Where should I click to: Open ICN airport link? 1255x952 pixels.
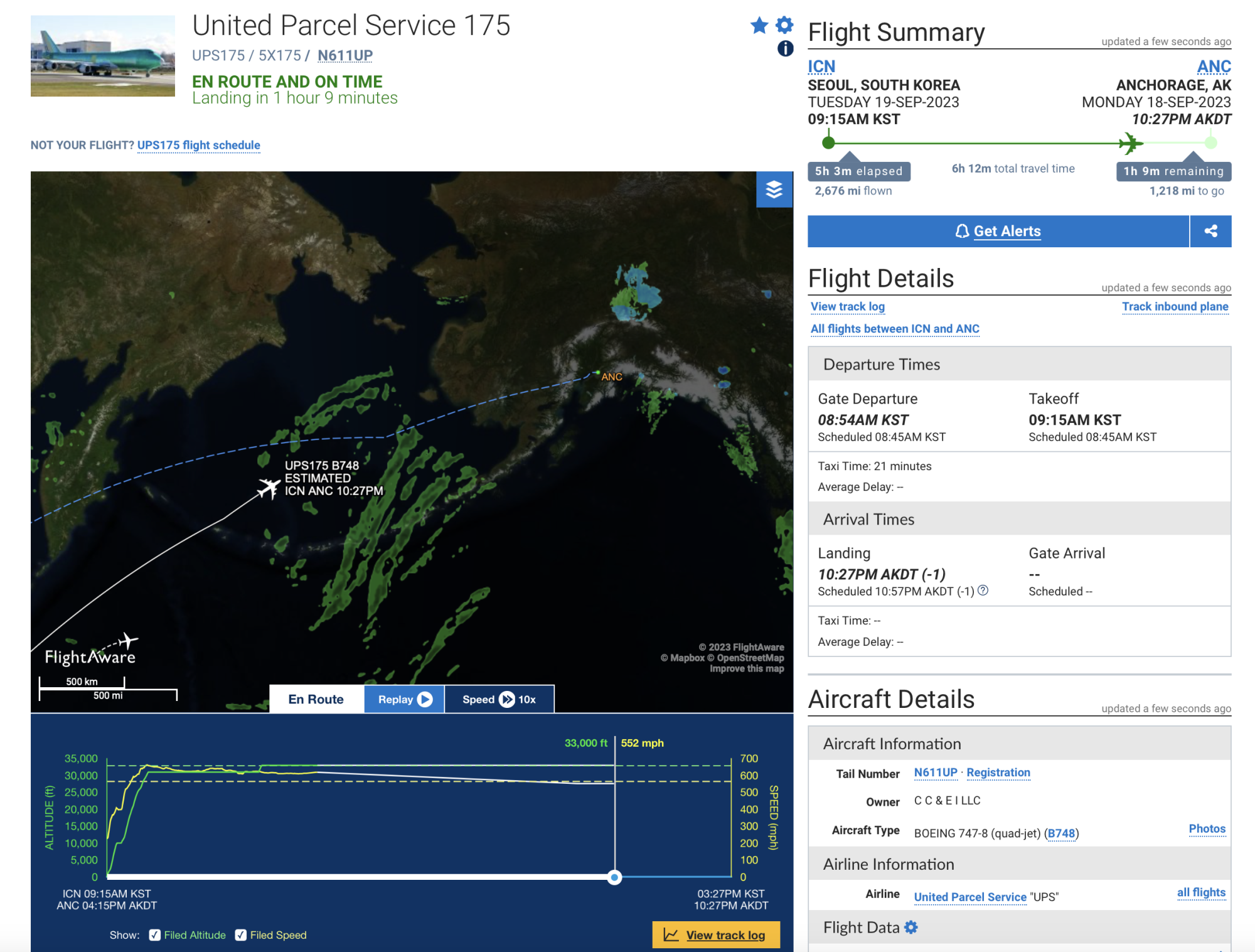coord(821,66)
